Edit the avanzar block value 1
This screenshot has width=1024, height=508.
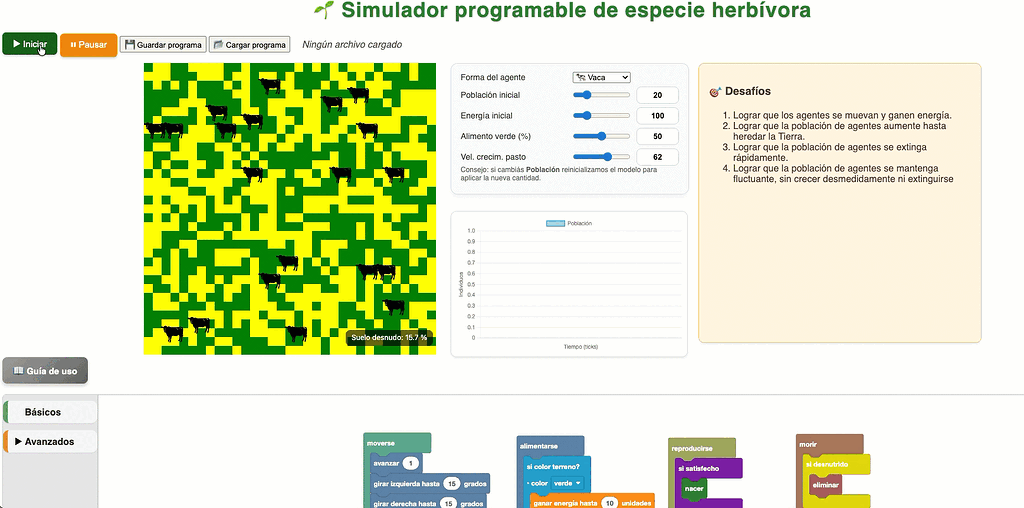click(410, 464)
